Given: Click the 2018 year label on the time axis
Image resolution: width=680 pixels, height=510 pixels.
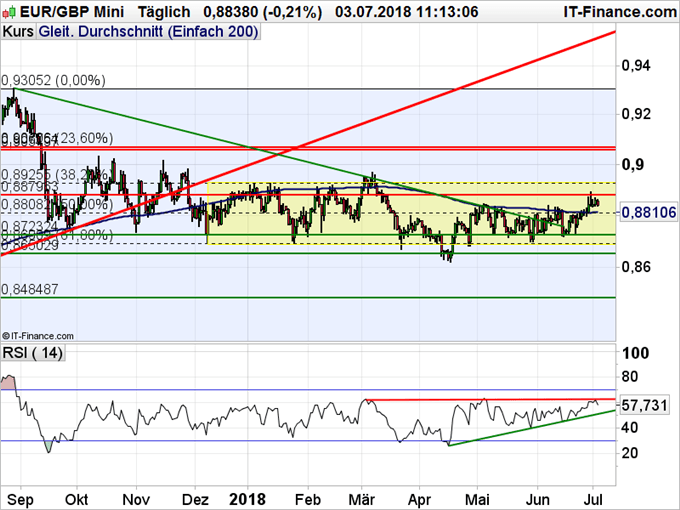Looking at the screenshot, I should click(248, 499).
